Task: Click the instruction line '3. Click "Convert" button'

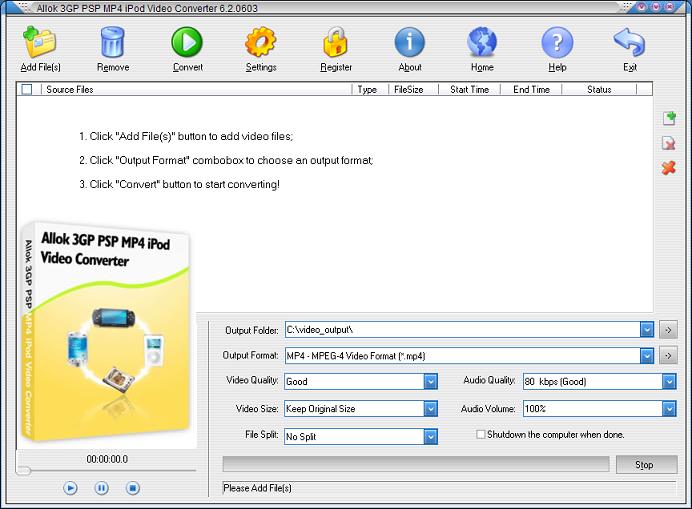Action: pos(179,184)
